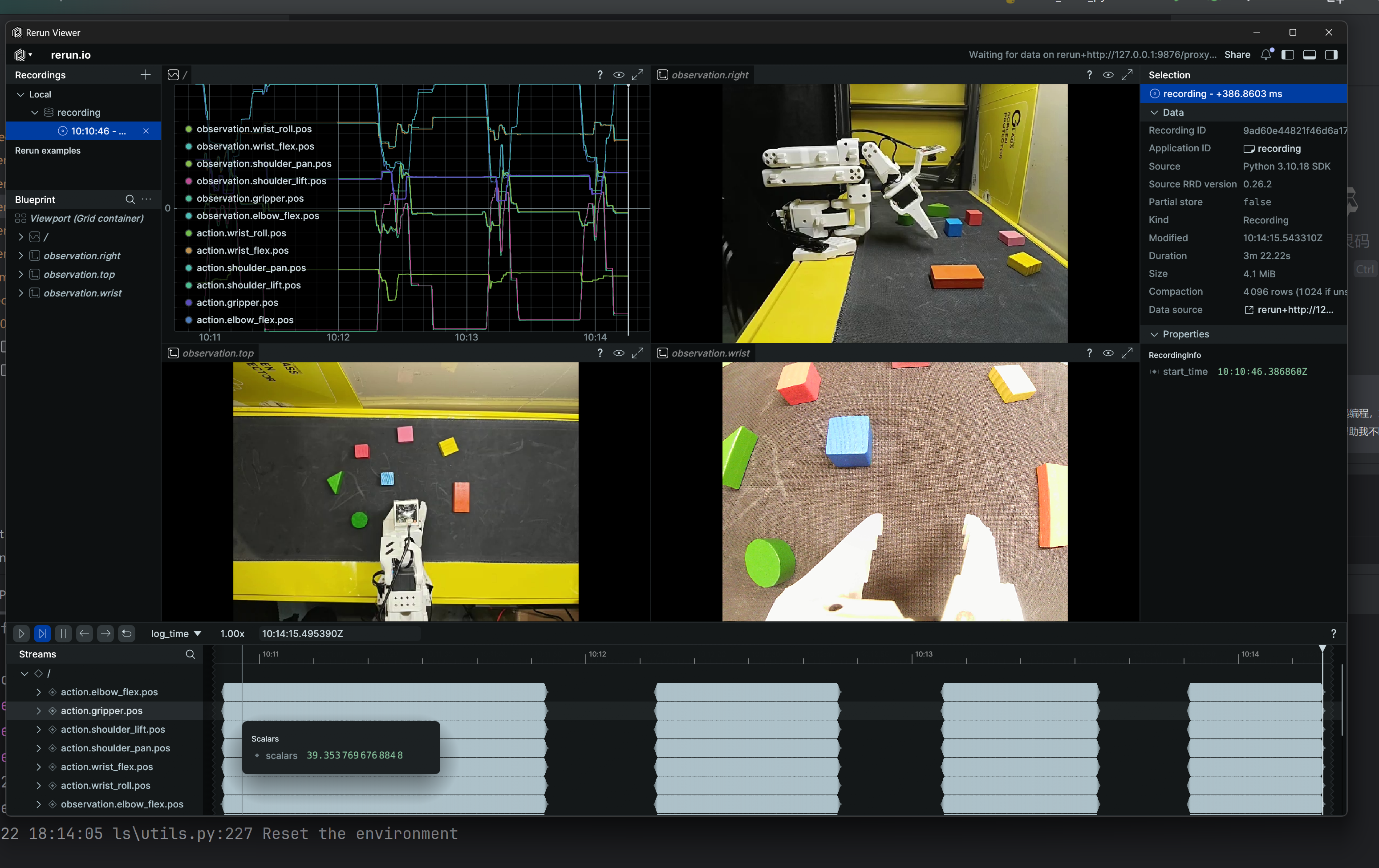Toggle visibility of the time series plot view
The image size is (1379, 868).
[618, 75]
